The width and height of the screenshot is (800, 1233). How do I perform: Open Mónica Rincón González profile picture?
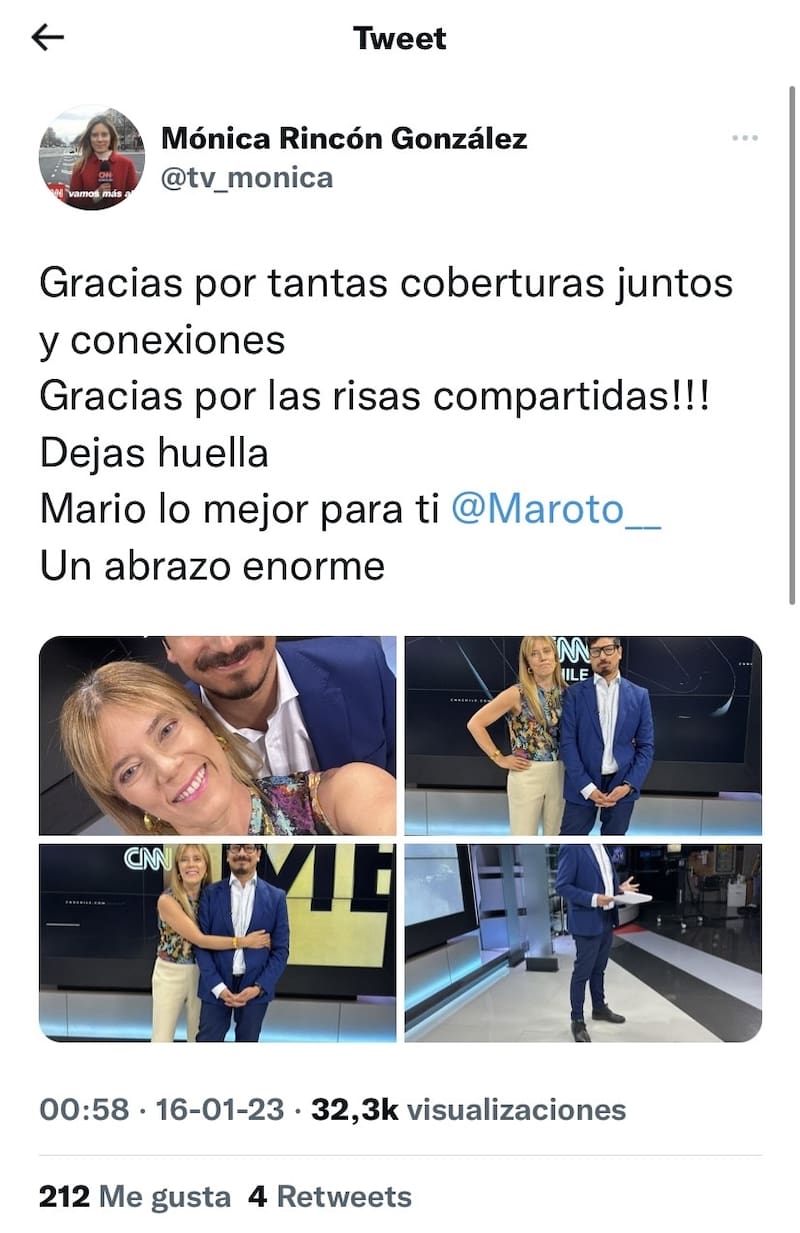[x=92, y=158]
